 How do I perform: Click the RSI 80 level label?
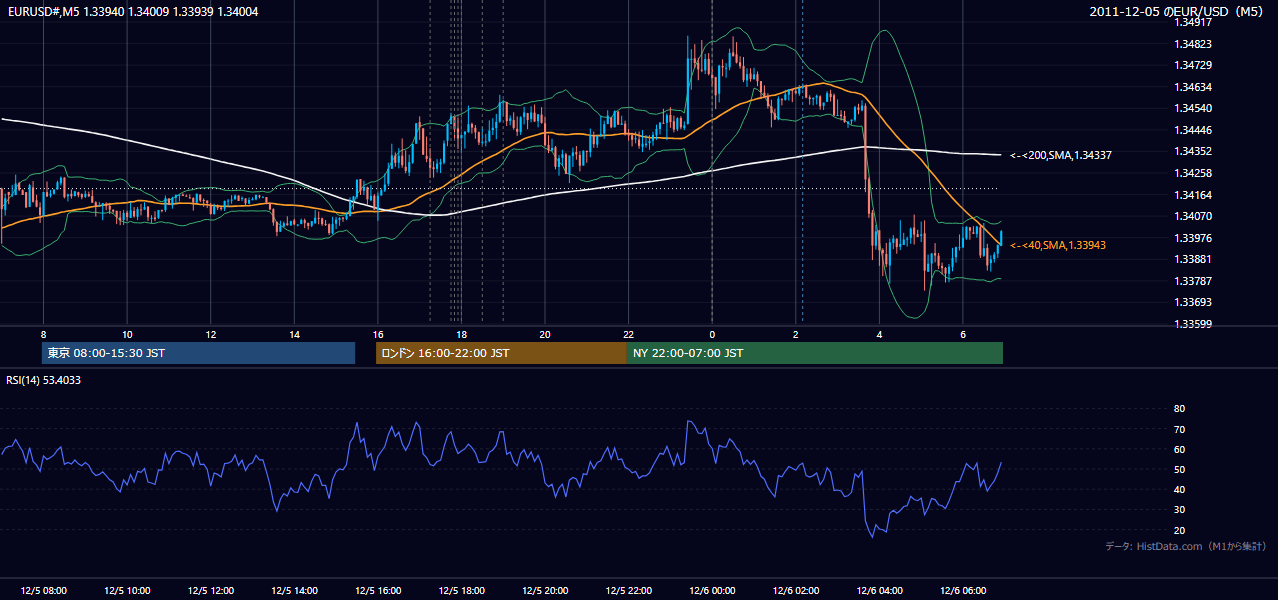[x=1179, y=409]
